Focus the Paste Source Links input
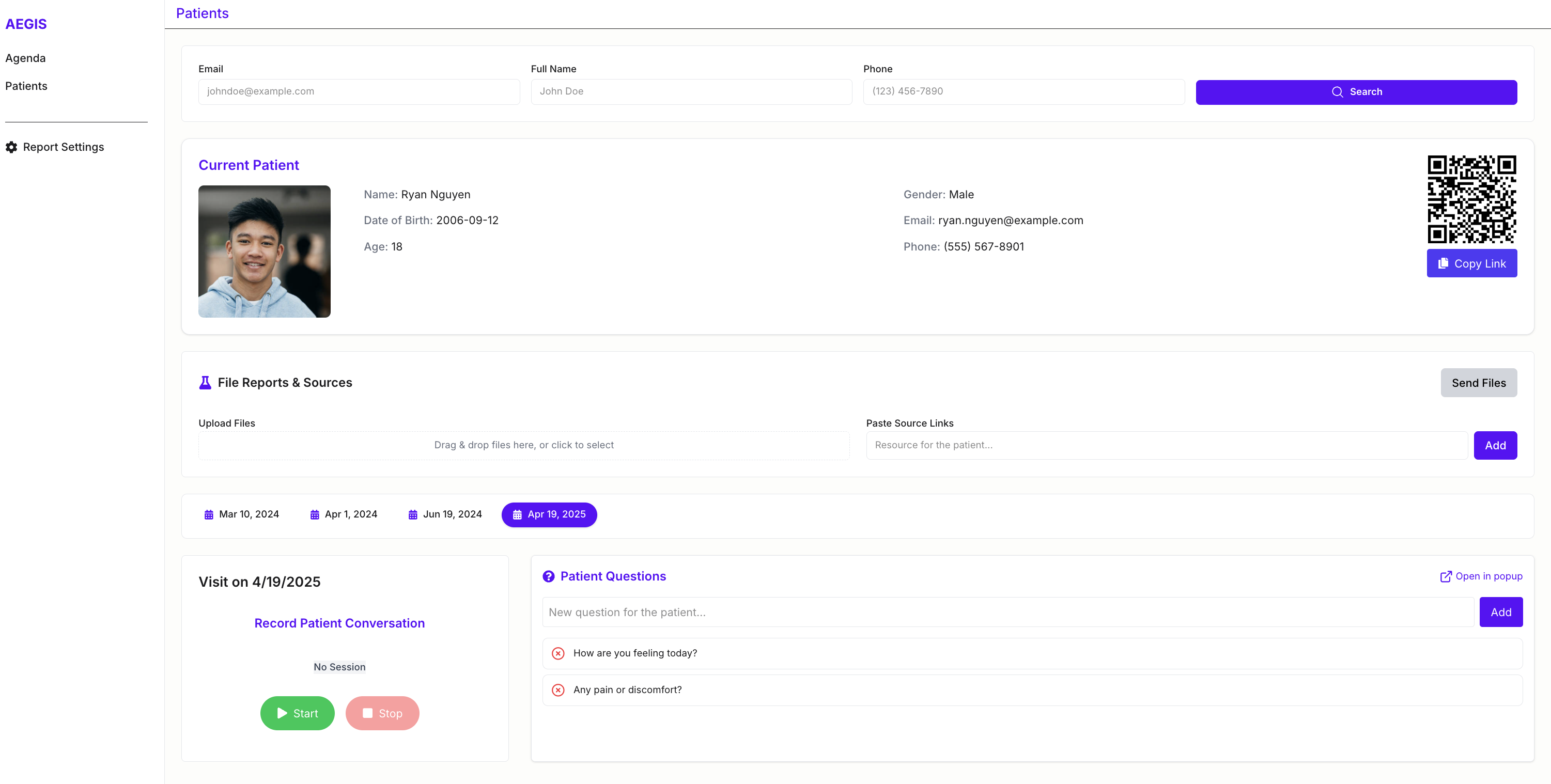 [x=1166, y=445]
